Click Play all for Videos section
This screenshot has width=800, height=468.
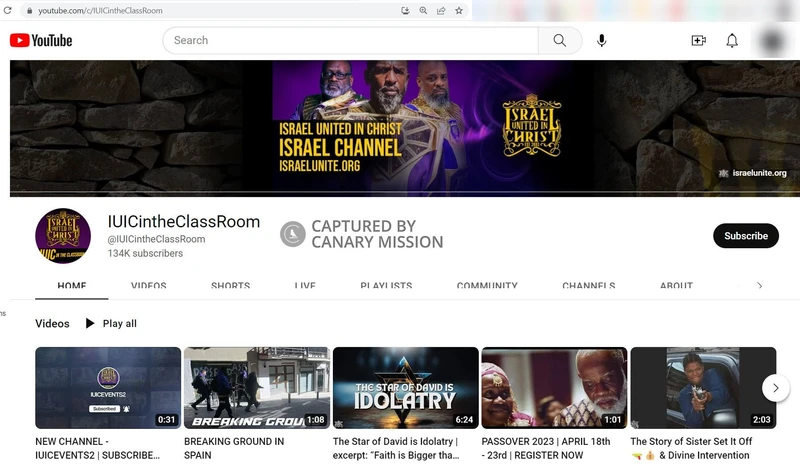coord(111,324)
